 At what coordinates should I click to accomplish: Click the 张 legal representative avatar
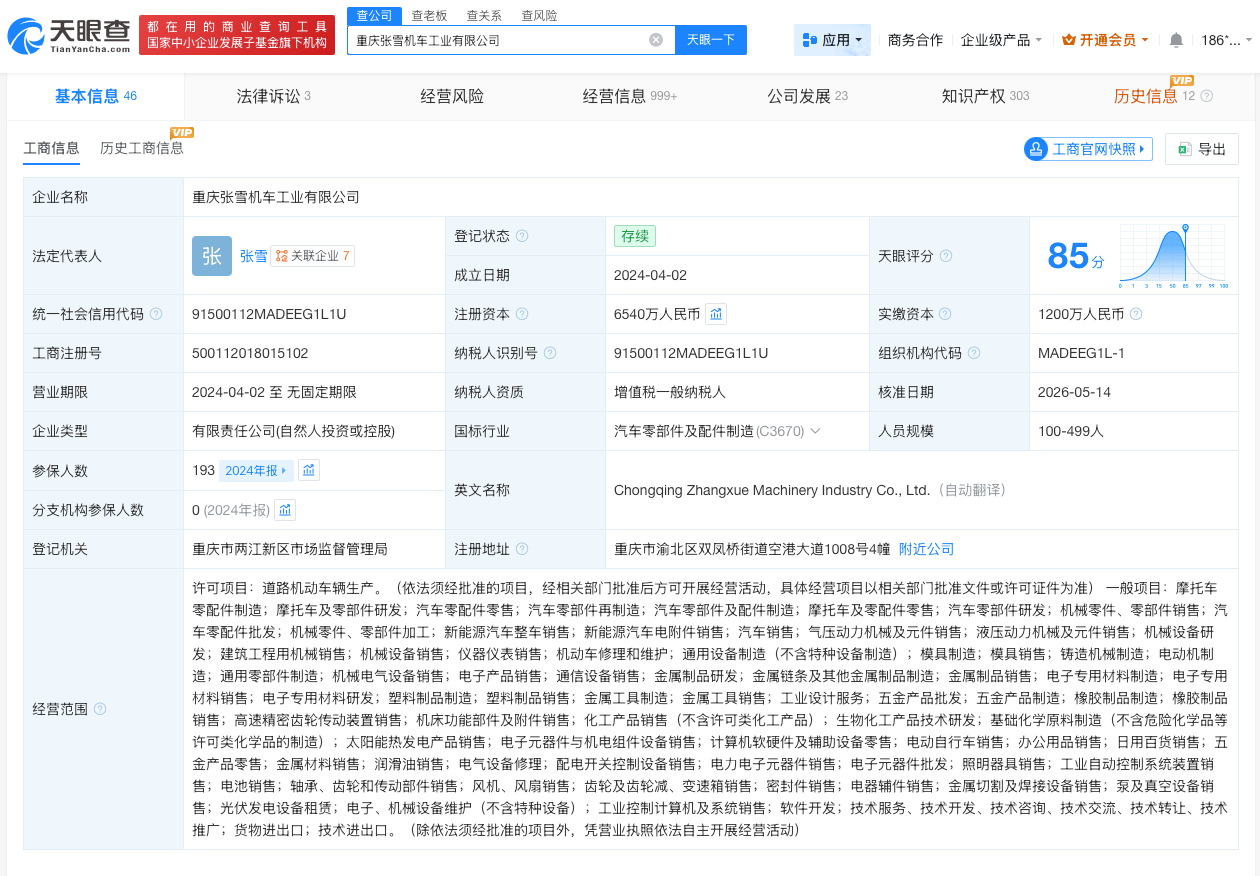[x=212, y=256]
